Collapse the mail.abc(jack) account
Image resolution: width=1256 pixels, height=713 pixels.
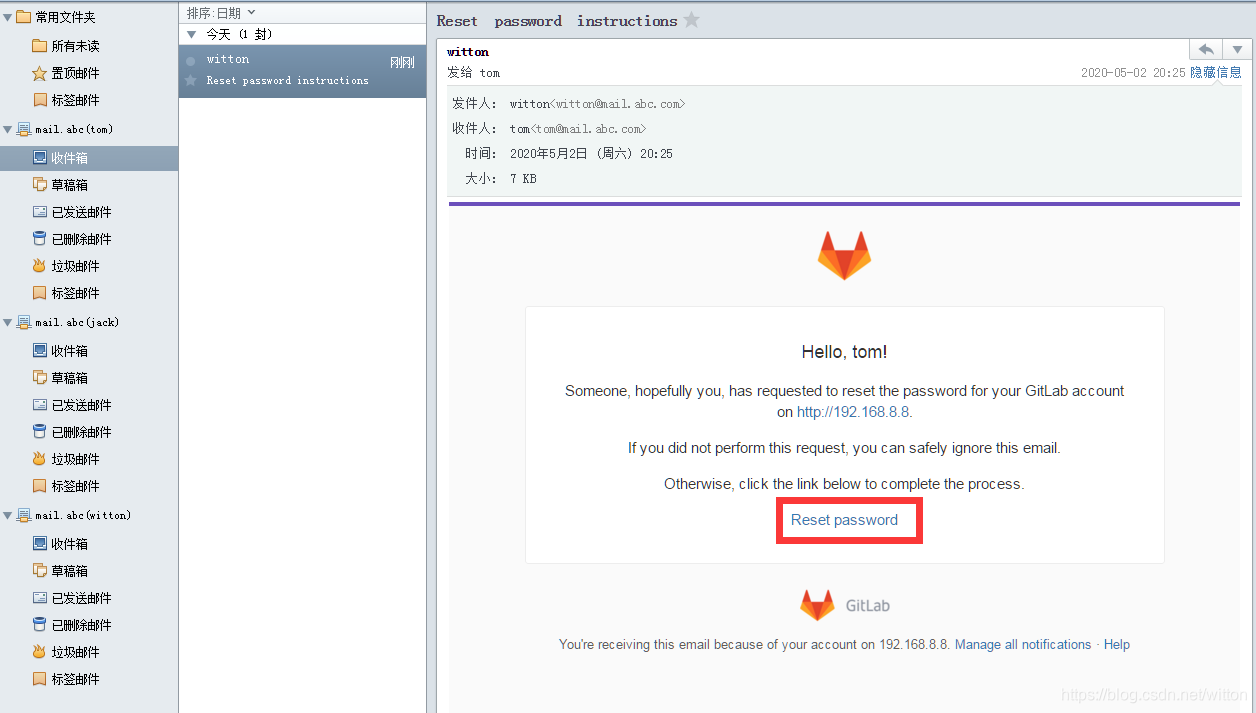pos(8,322)
